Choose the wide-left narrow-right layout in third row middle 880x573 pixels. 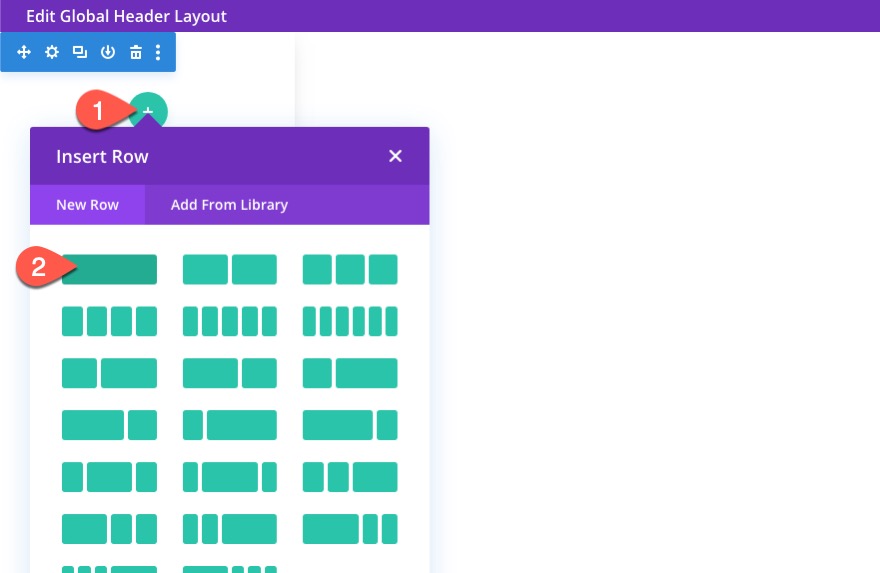click(230, 373)
